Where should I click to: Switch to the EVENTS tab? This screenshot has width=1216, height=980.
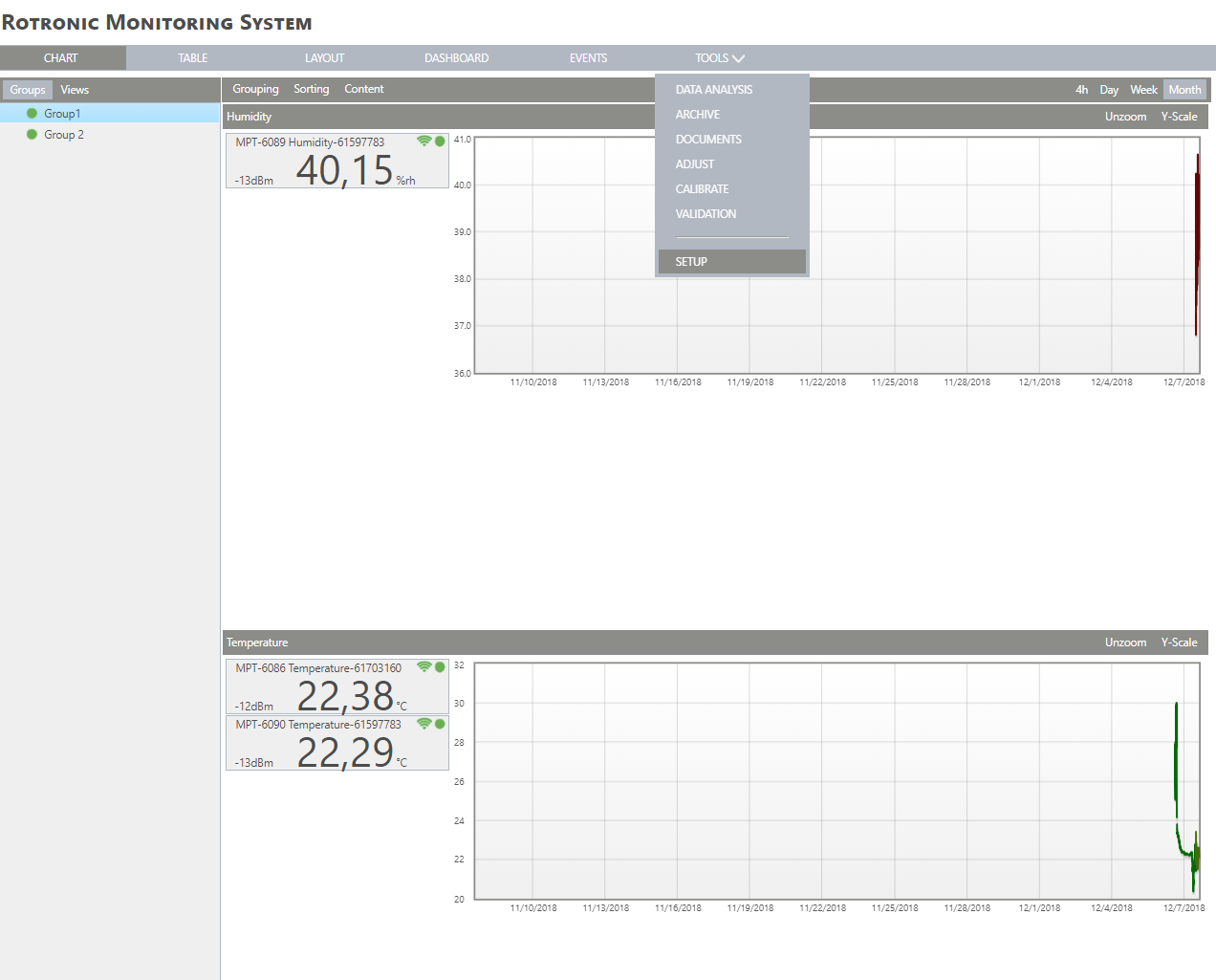(588, 58)
